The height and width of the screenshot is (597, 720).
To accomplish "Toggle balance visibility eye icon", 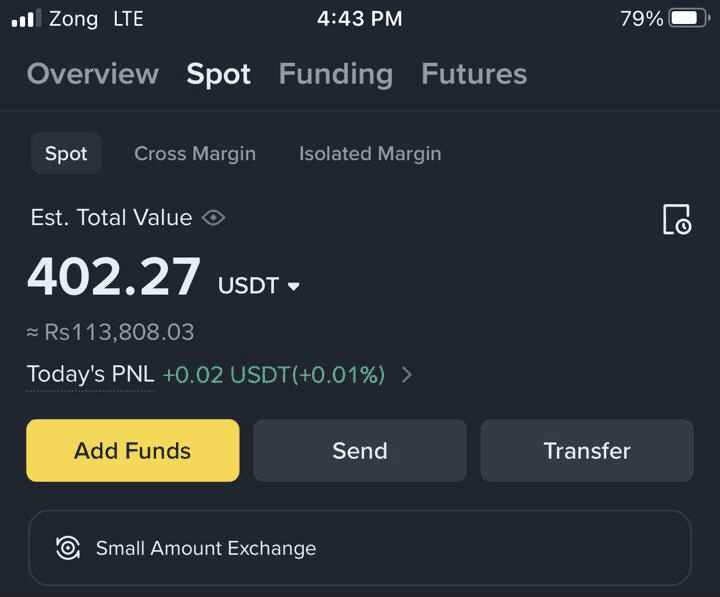I will [213, 218].
